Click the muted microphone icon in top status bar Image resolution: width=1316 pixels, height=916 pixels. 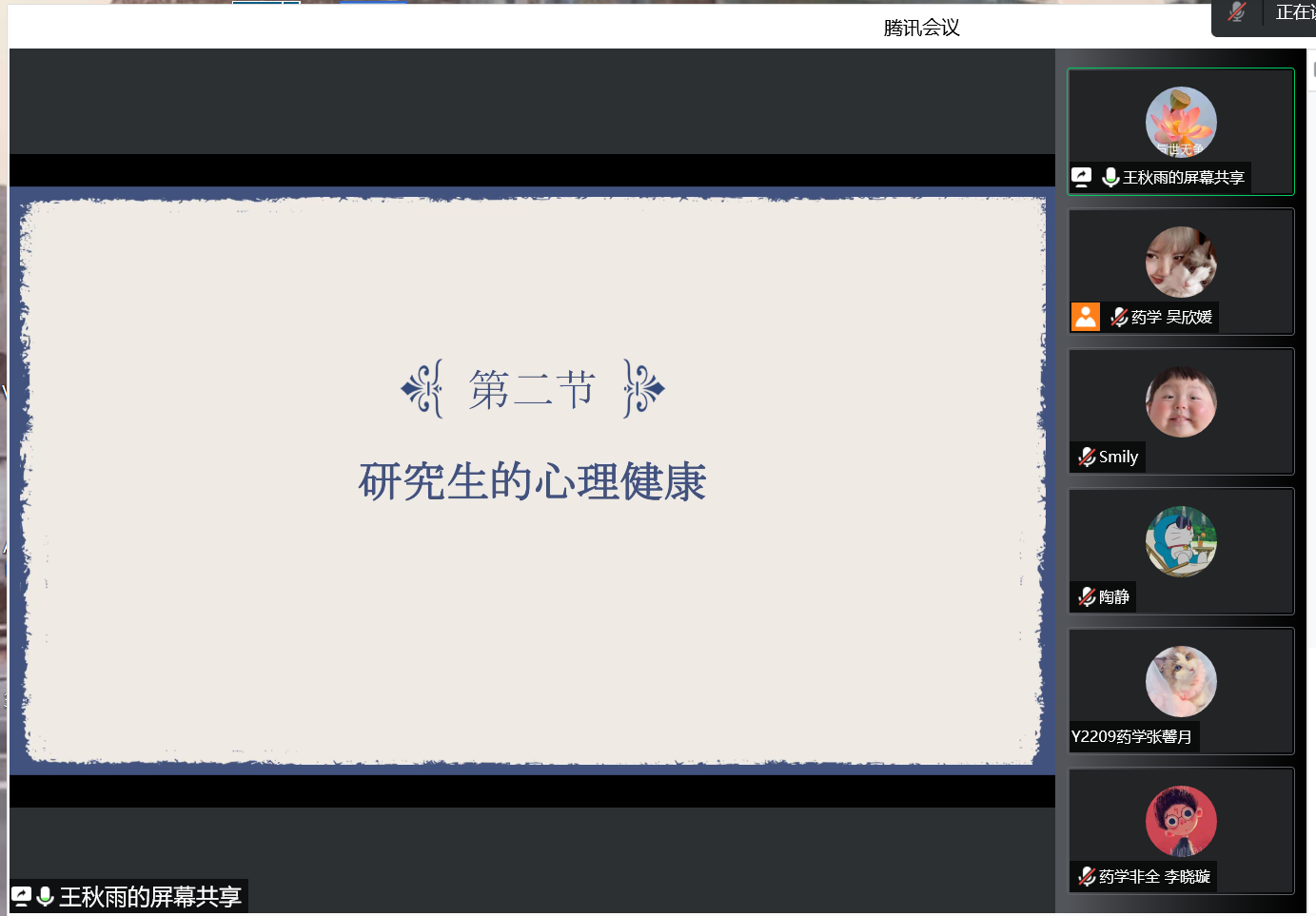point(1236,12)
